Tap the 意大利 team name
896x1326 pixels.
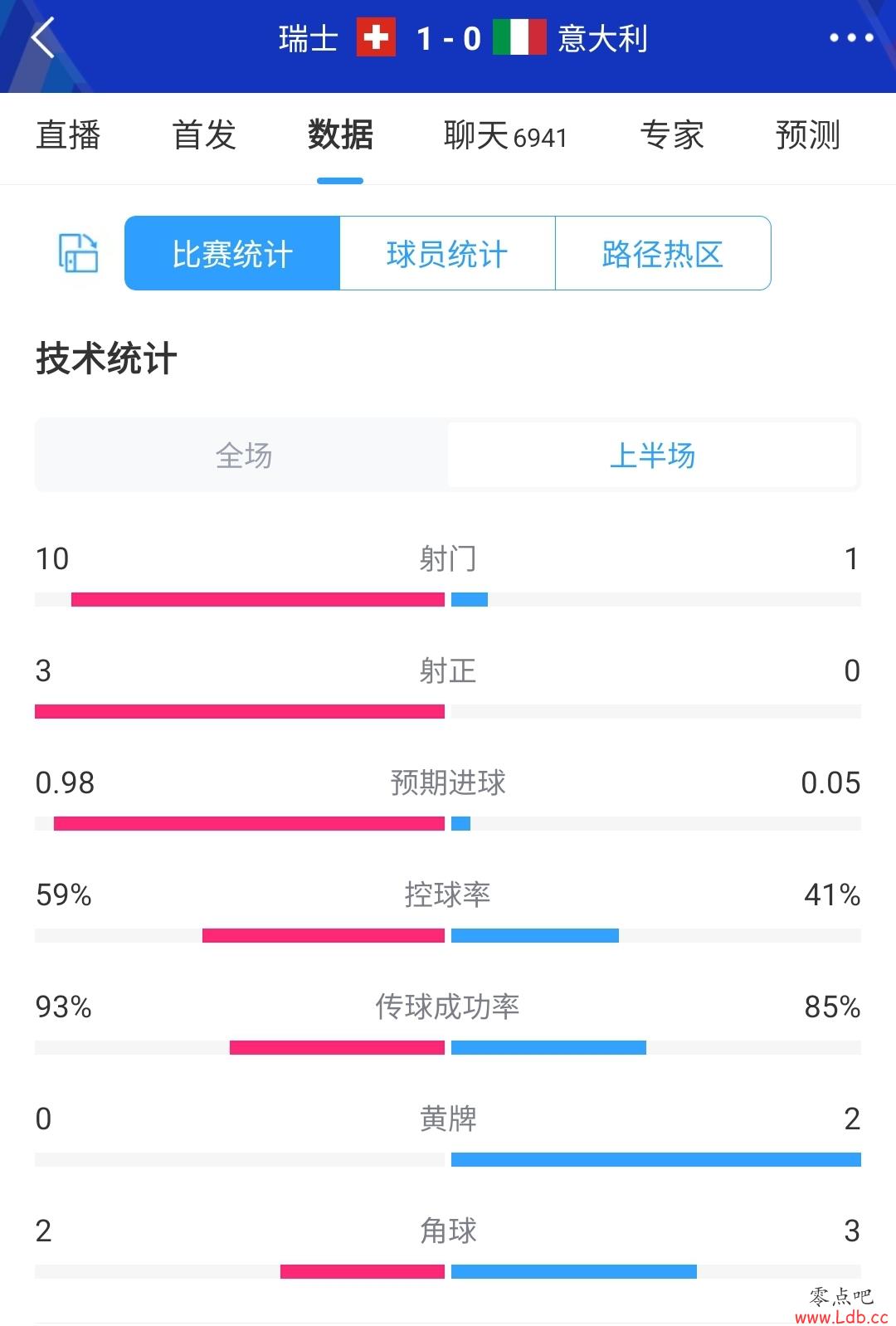click(x=603, y=38)
